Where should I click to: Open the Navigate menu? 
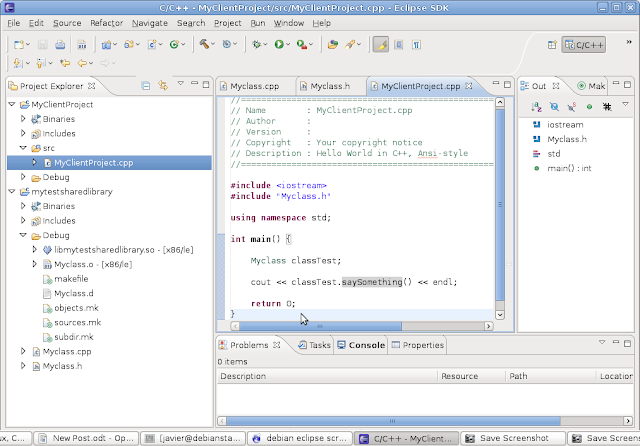(x=149, y=23)
